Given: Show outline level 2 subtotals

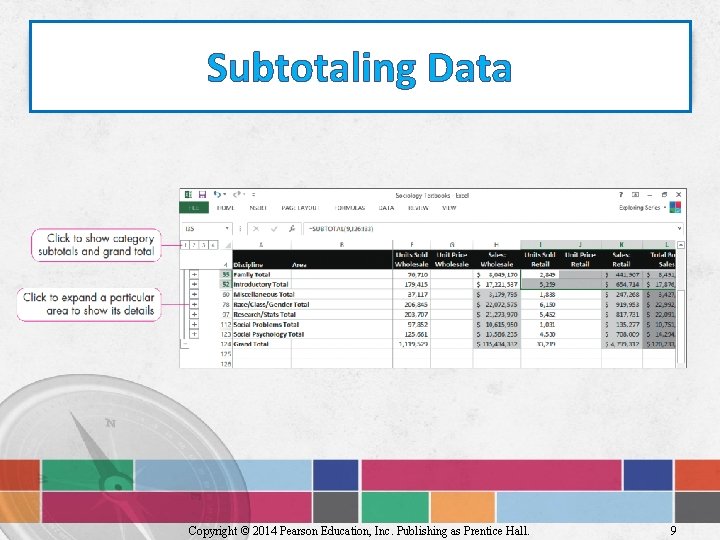Looking at the screenshot, I should pos(194,245).
